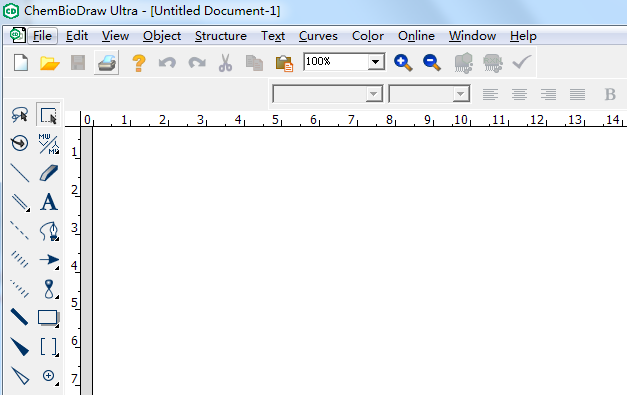Save the current document
Viewport: 627px width, 395px height.
coord(78,63)
